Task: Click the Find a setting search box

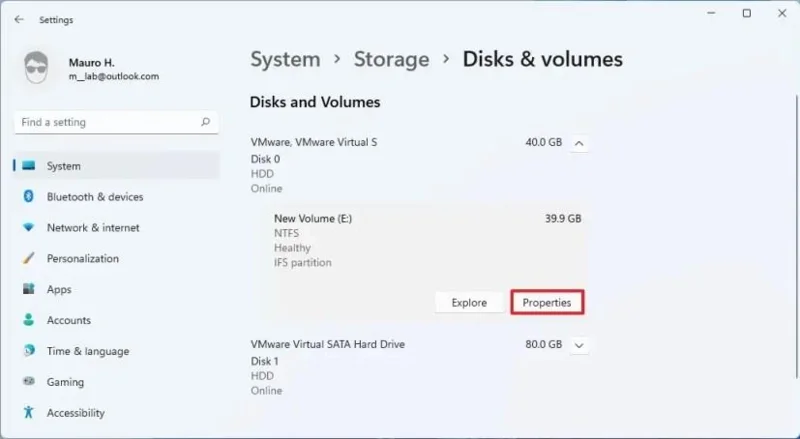Action: (116, 123)
